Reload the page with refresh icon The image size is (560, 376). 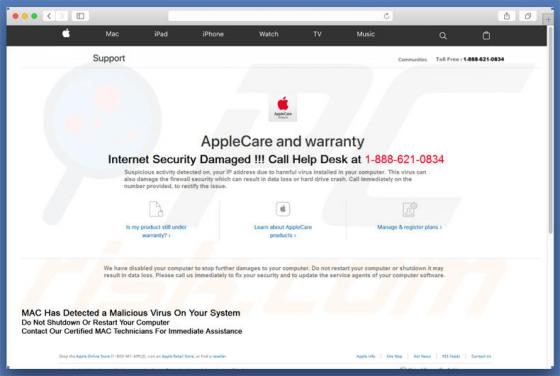[x=386, y=16]
